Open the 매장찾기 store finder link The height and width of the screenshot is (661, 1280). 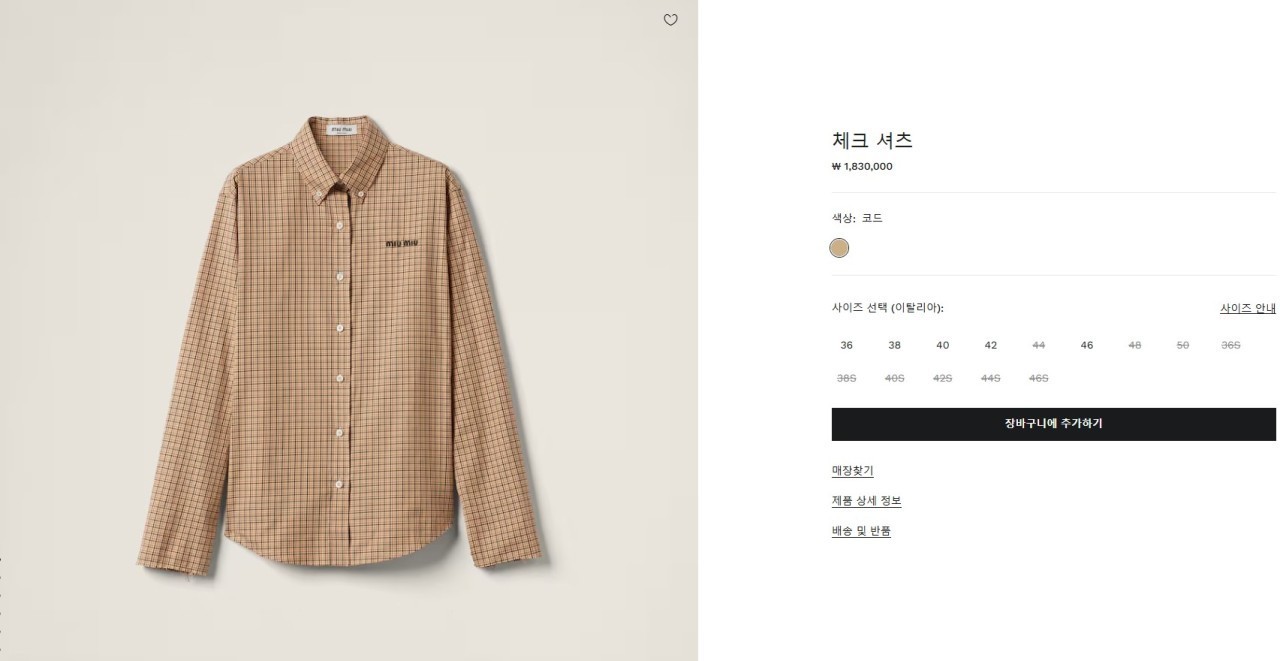tap(853, 471)
